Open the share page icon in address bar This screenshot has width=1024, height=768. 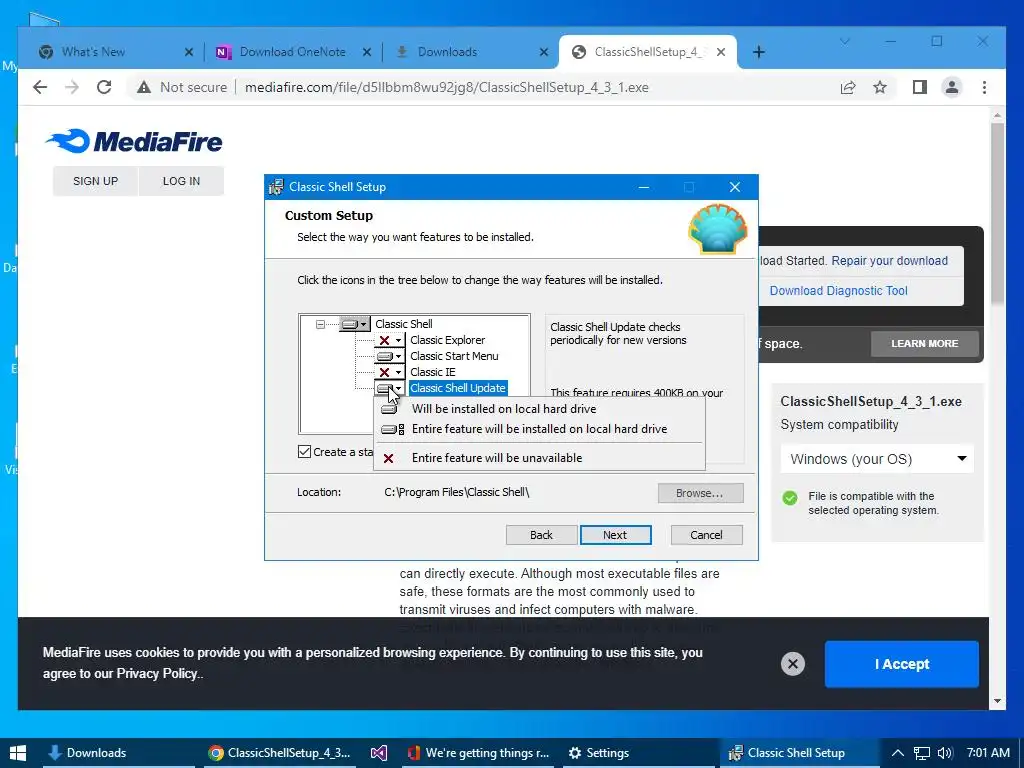pos(848,88)
